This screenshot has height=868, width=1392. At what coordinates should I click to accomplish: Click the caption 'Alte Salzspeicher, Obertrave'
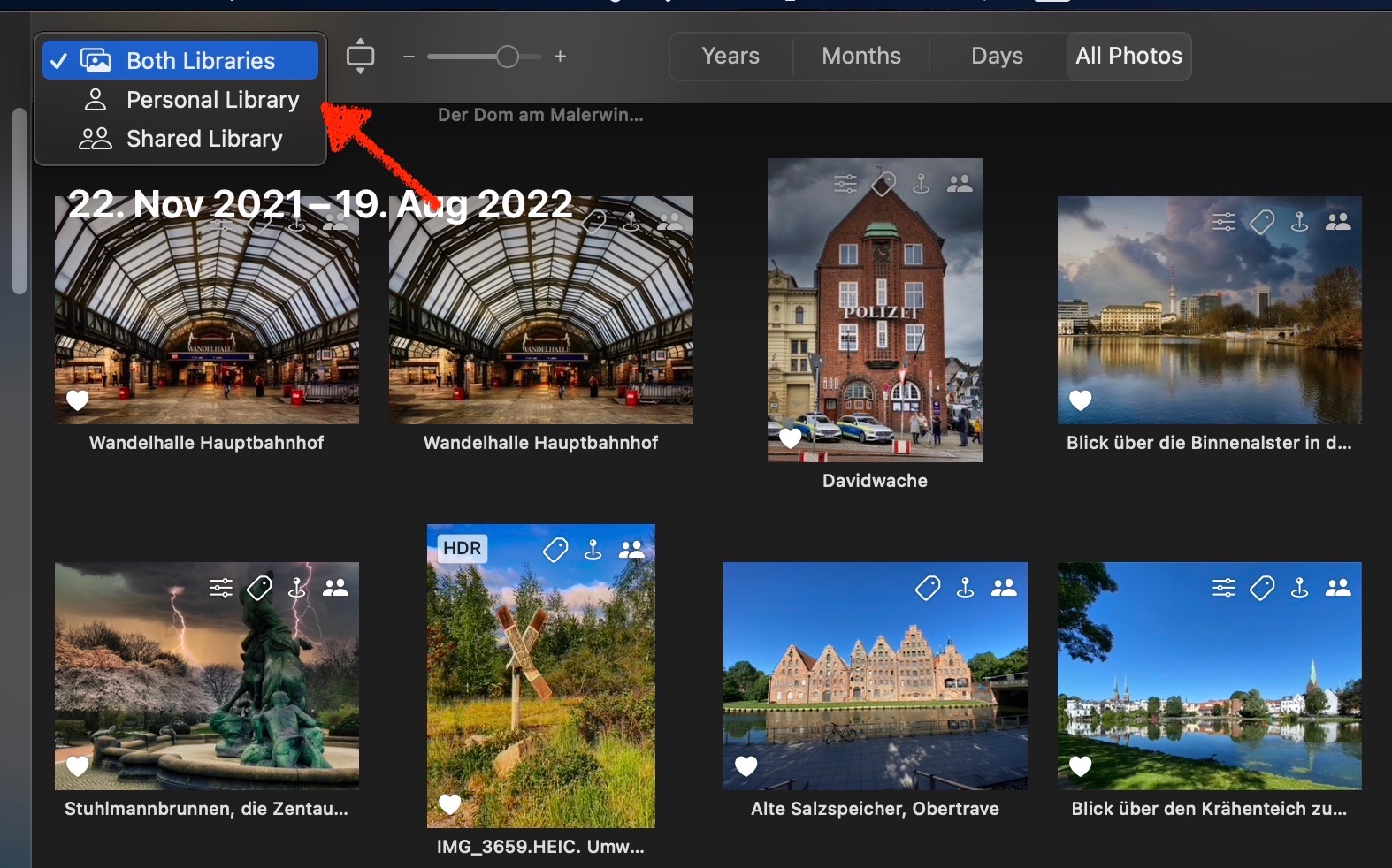pos(876,809)
